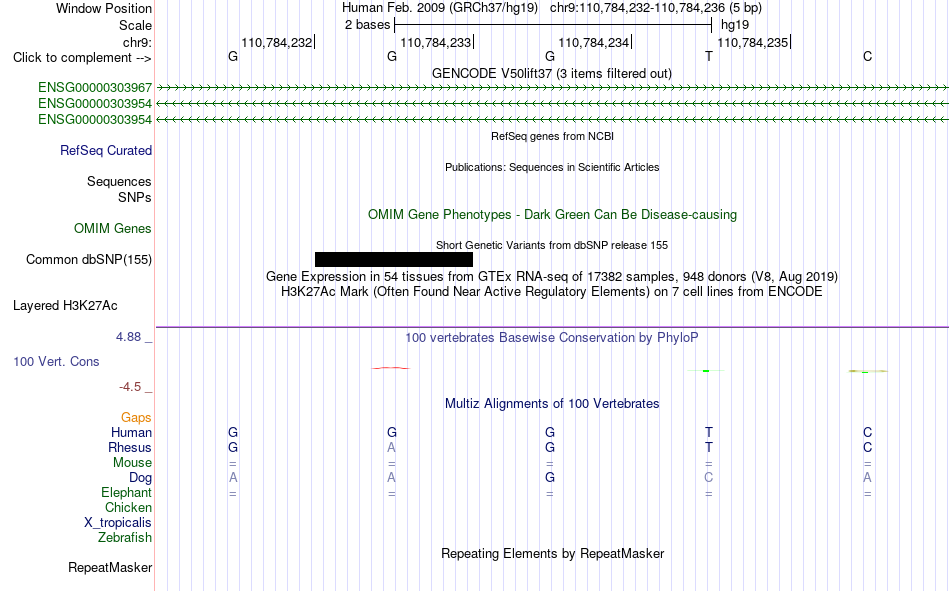This screenshot has height=591, width=950.
Task: Click the Sequences track label
Action: (119, 181)
